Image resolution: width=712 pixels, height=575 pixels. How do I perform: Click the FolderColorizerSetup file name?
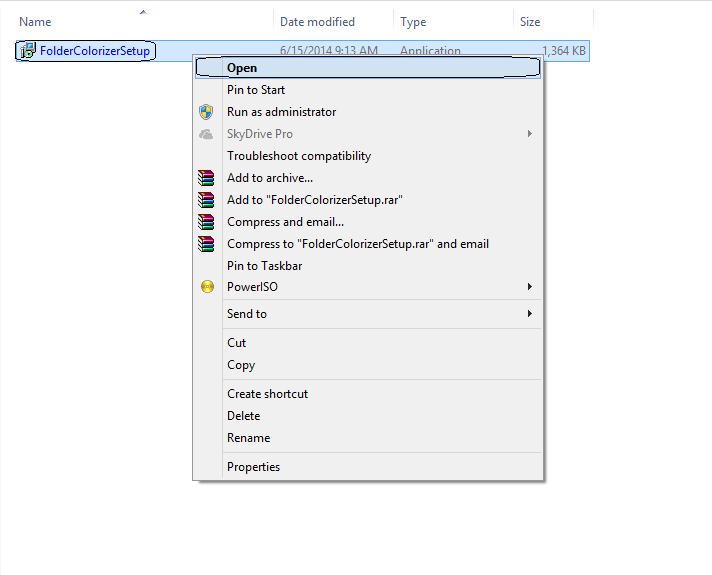(94, 51)
